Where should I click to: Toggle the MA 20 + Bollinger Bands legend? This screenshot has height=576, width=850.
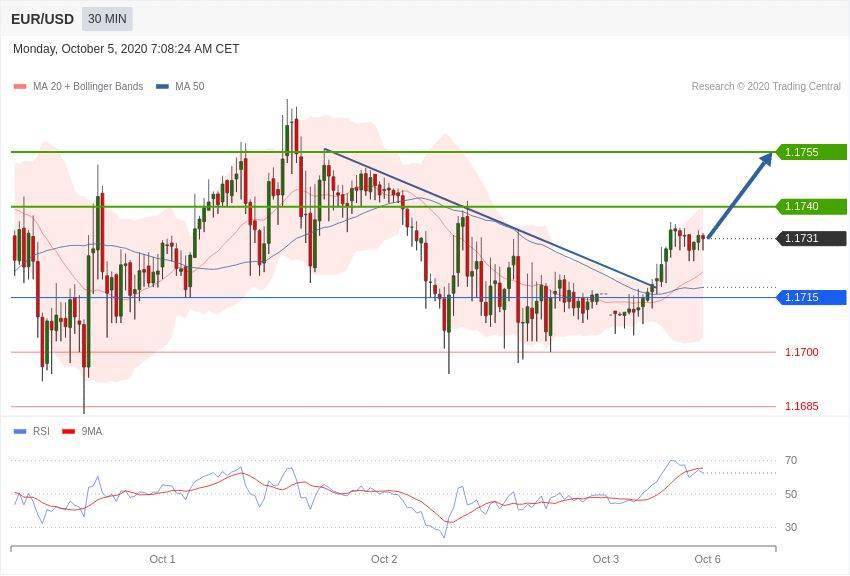click(x=78, y=86)
